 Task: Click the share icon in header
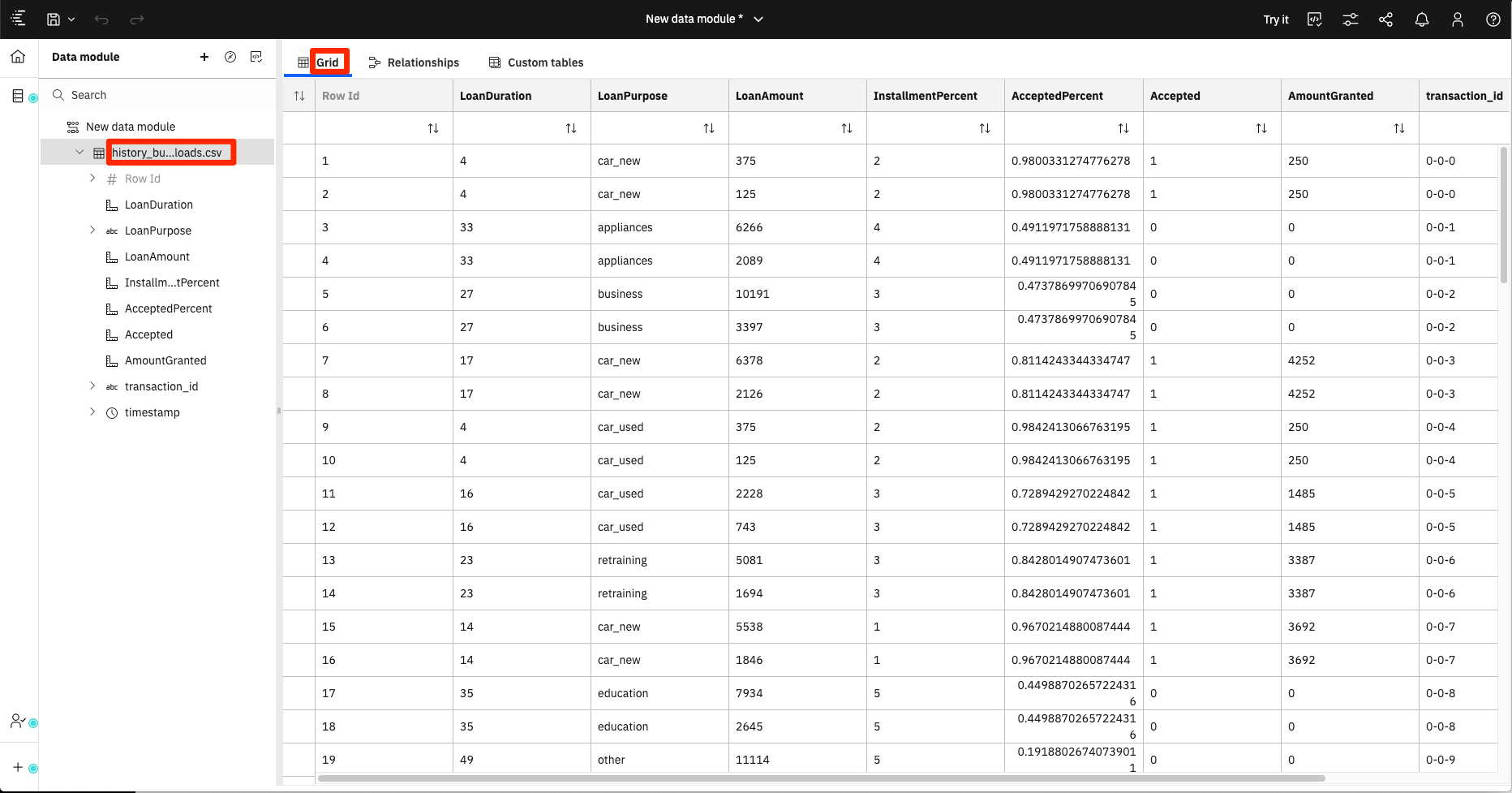click(x=1386, y=19)
